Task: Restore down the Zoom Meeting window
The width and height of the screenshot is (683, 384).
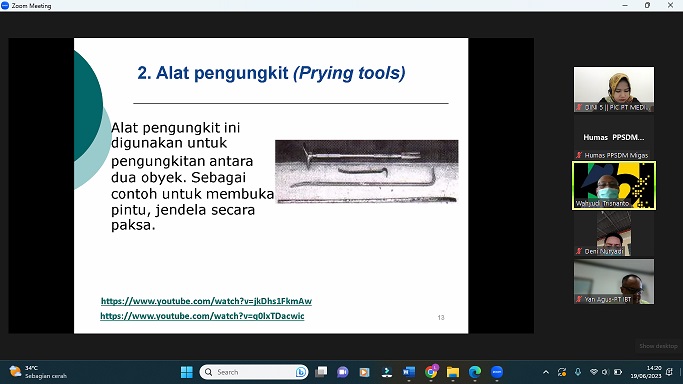Action: [647, 5]
